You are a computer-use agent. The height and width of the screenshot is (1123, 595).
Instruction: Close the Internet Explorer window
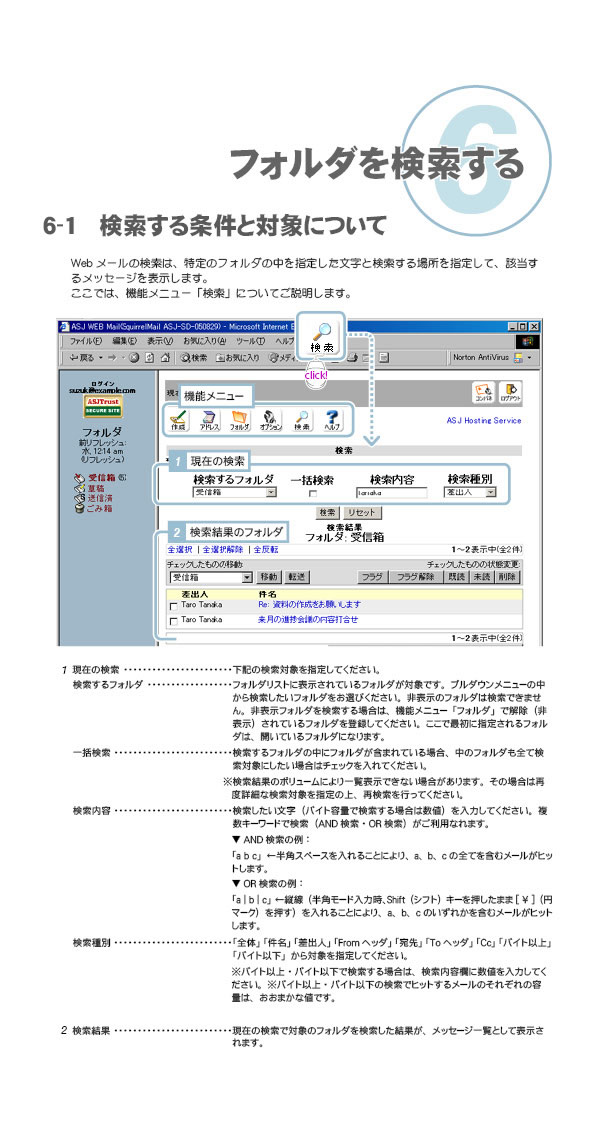point(534,326)
